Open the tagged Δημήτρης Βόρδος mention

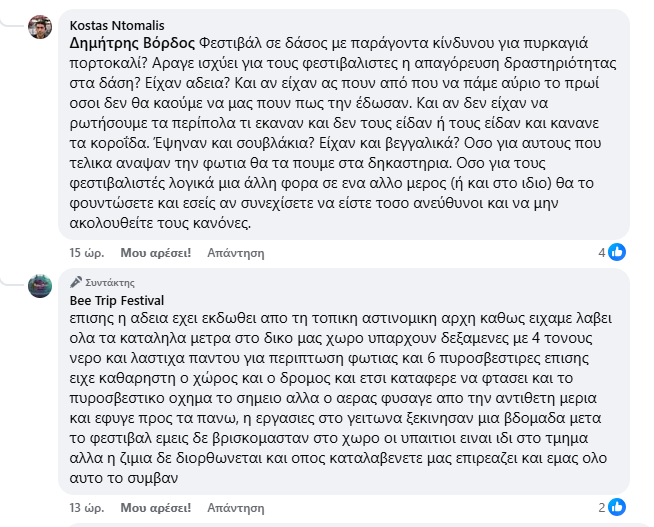click(132, 44)
